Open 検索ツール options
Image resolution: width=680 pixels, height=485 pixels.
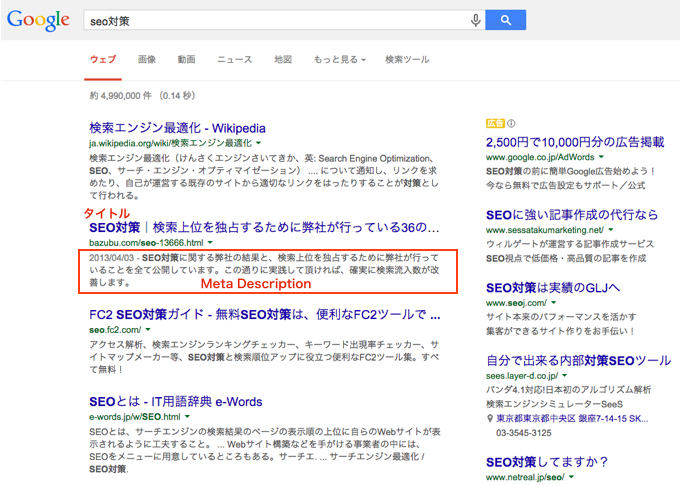[x=407, y=59]
